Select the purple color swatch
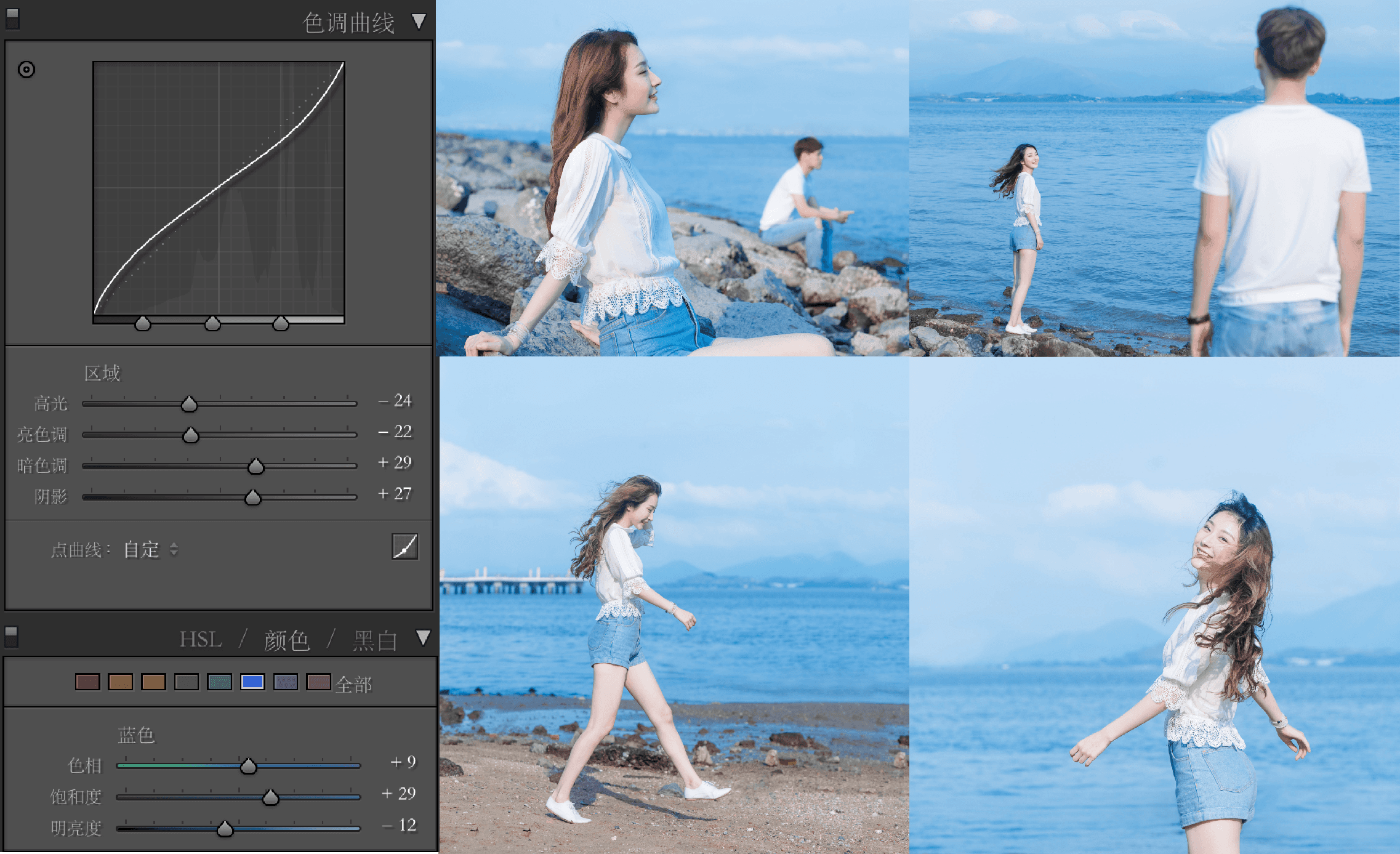This screenshot has width=1400, height=854. 286,682
